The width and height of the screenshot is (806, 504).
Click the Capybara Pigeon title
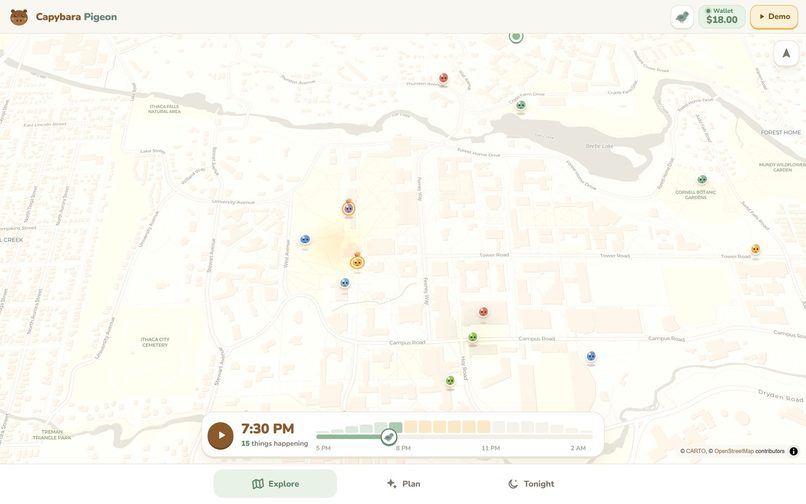click(76, 17)
